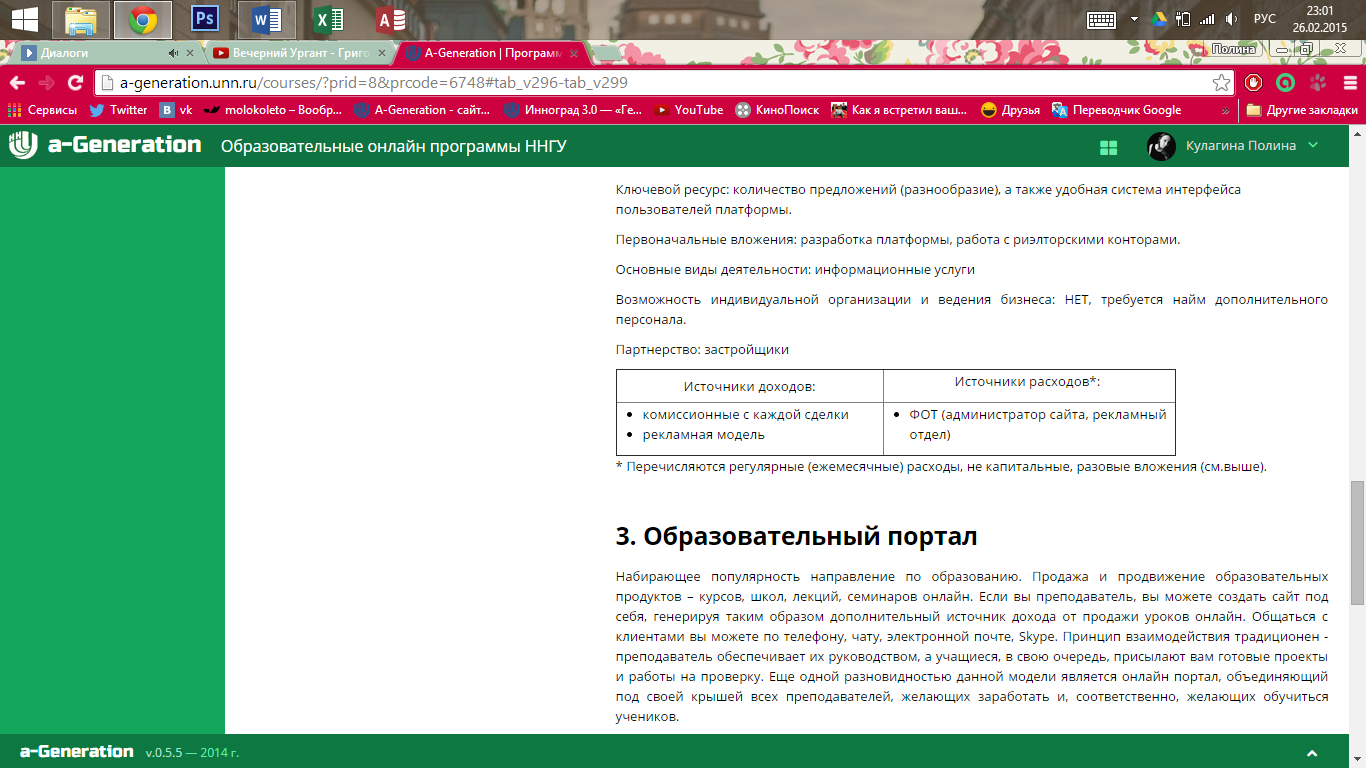
Task: Open the Twitter bookmark
Action: point(118,110)
